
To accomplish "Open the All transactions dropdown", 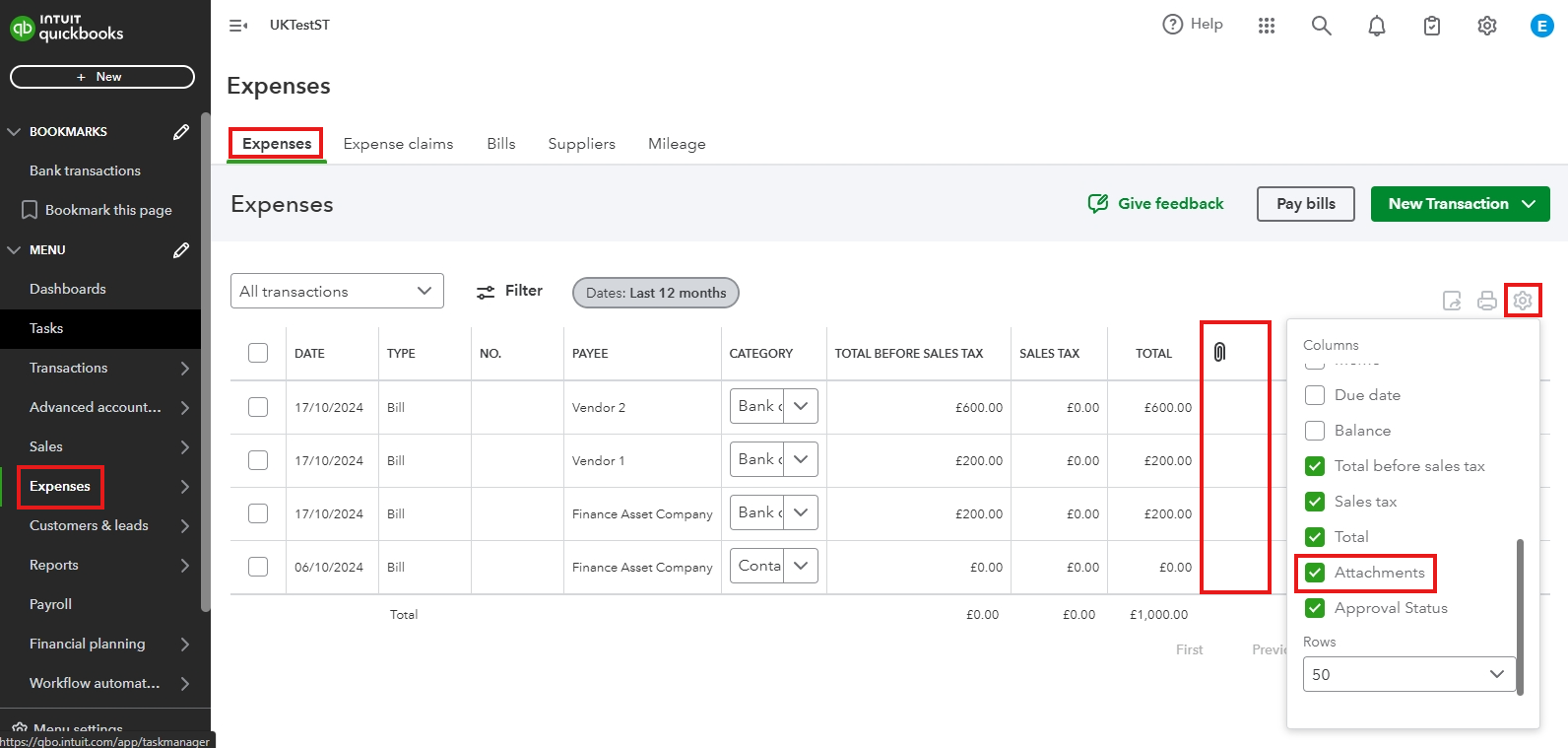I will coord(337,291).
